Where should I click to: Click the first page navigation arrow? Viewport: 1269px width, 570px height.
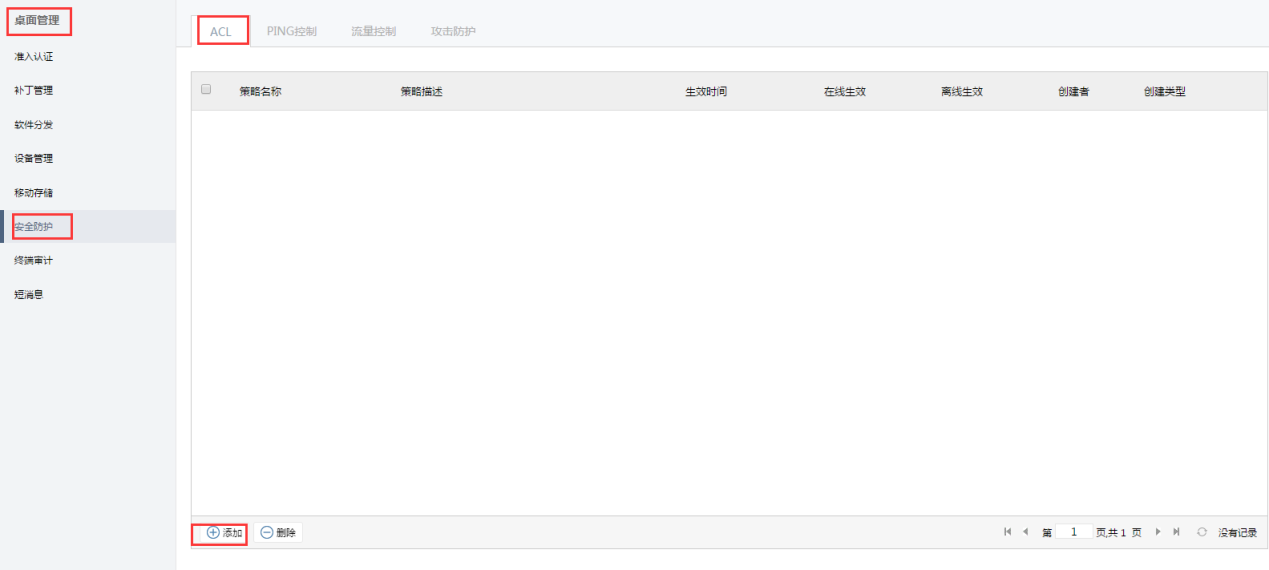coord(1008,532)
